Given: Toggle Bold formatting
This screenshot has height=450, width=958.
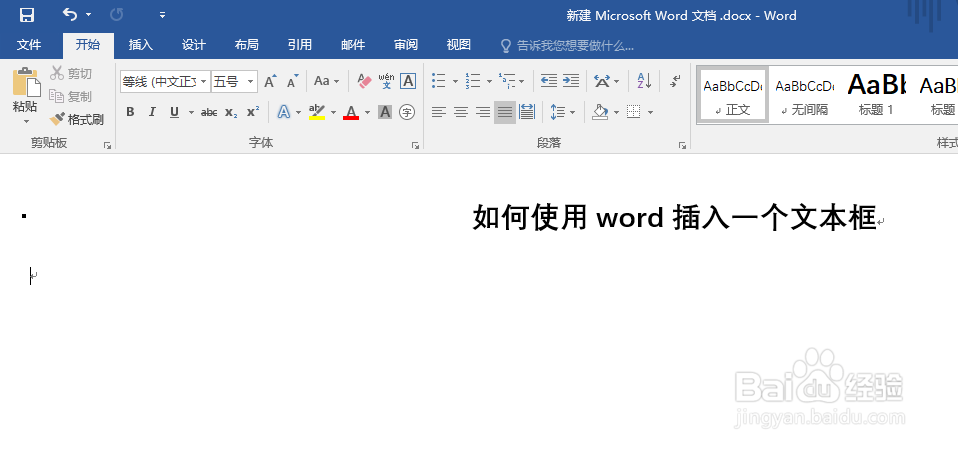Looking at the screenshot, I should pyautogui.click(x=130, y=112).
